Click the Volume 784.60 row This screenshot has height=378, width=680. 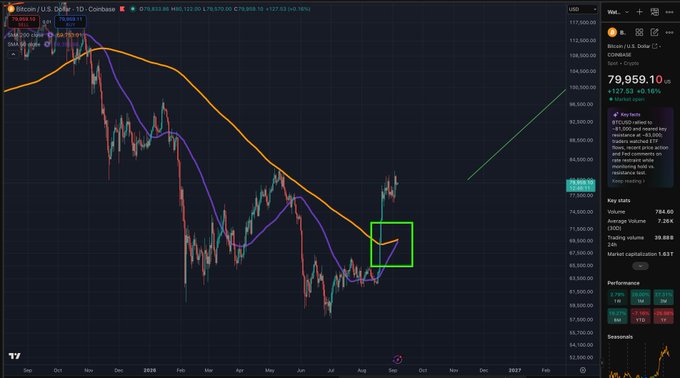click(641, 212)
